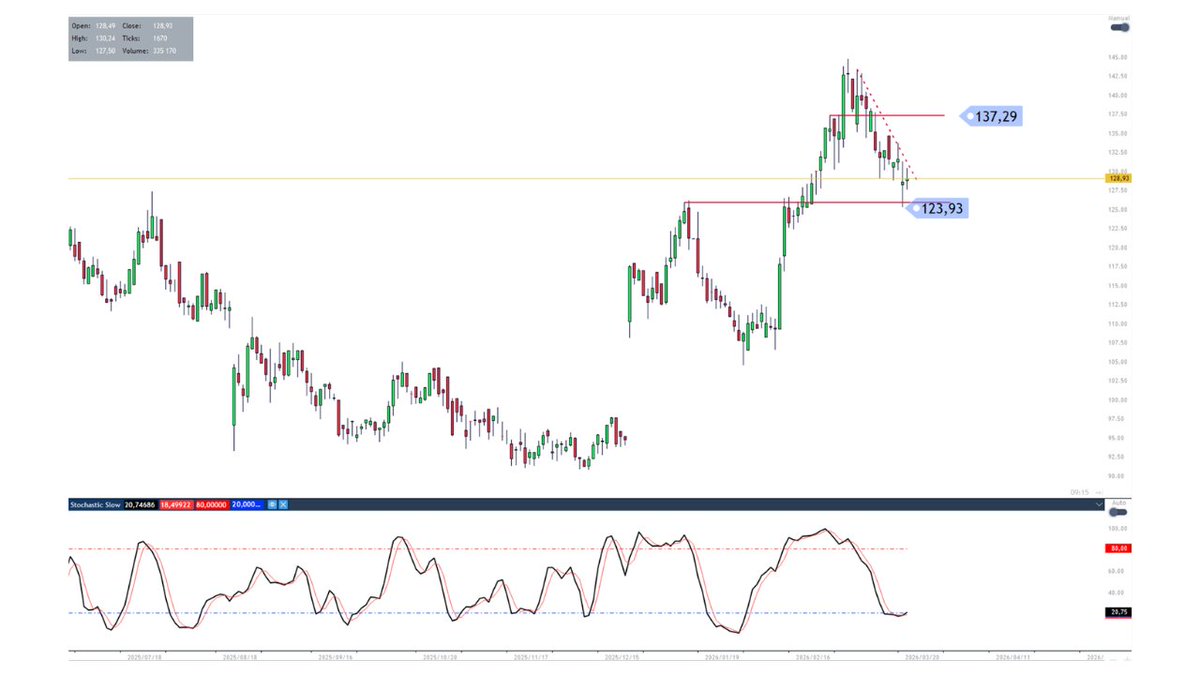Click the 09:15 countdown timer
Image resolution: width=1200 pixels, height=675 pixels.
point(1080,492)
